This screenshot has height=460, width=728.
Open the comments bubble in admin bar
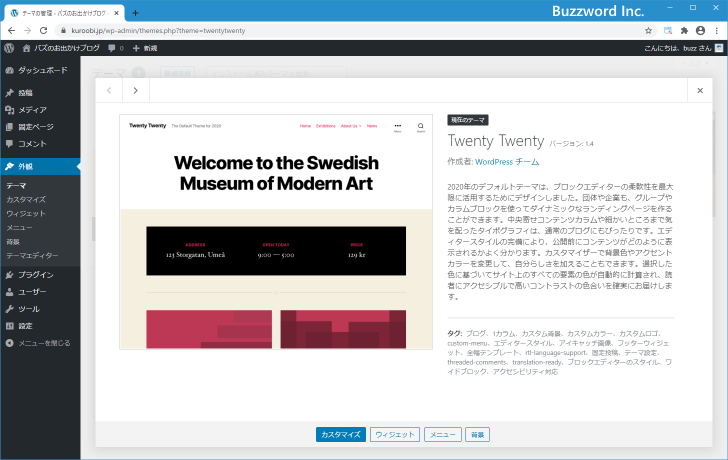tap(115, 48)
